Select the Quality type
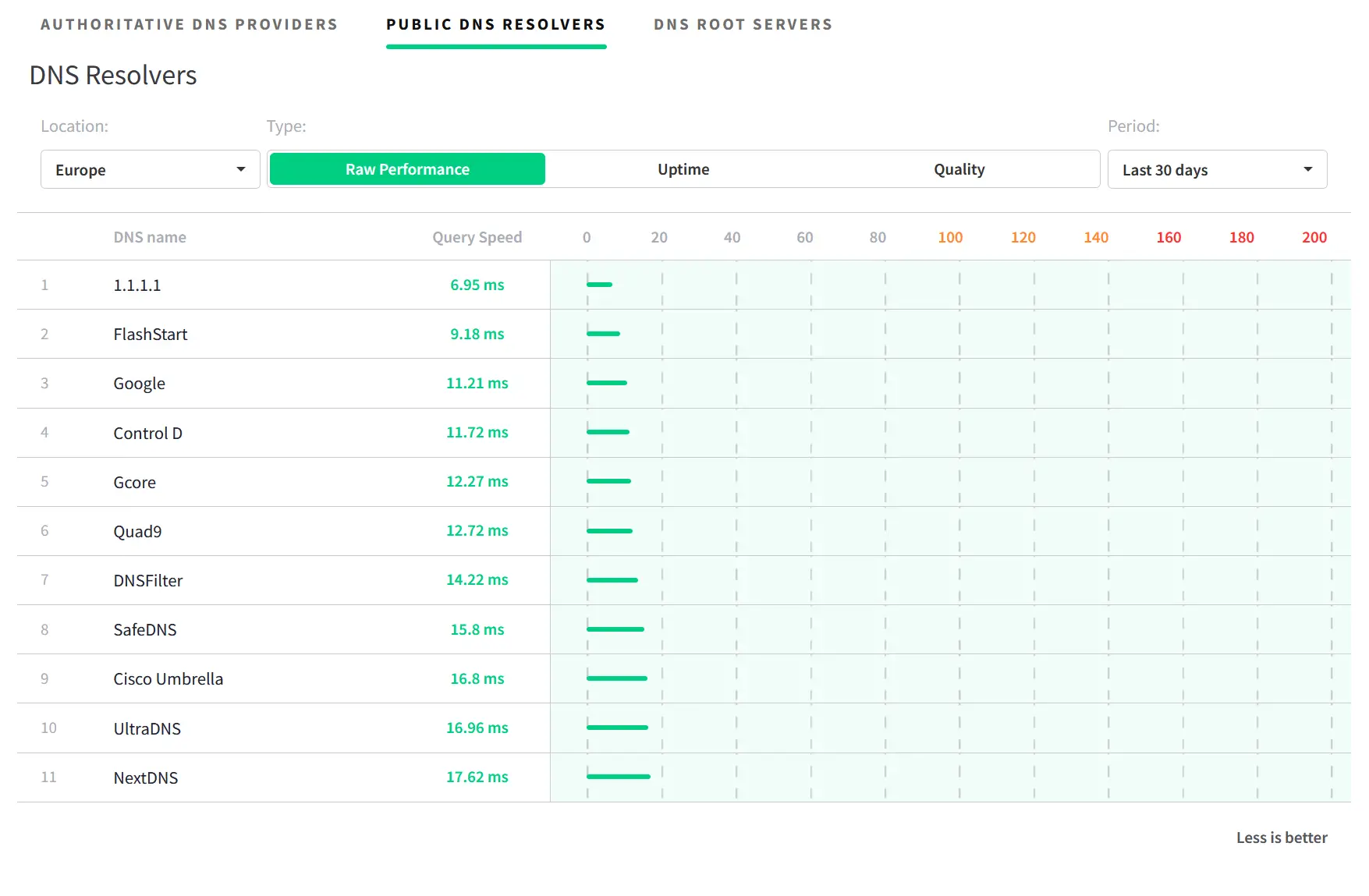This screenshot has height=896, width=1369. point(959,169)
